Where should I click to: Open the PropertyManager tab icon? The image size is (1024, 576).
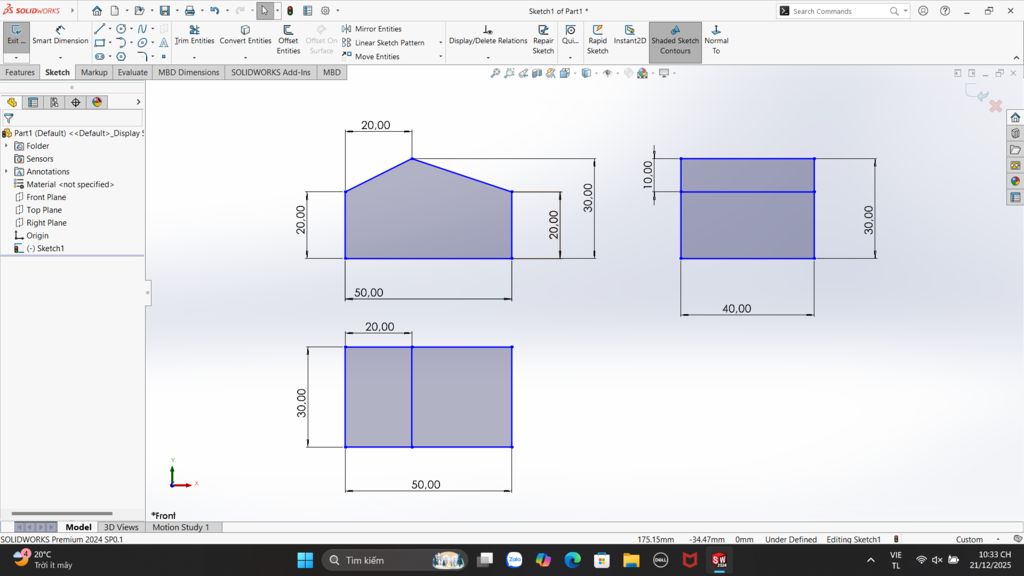pyautogui.click(x=33, y=102)
